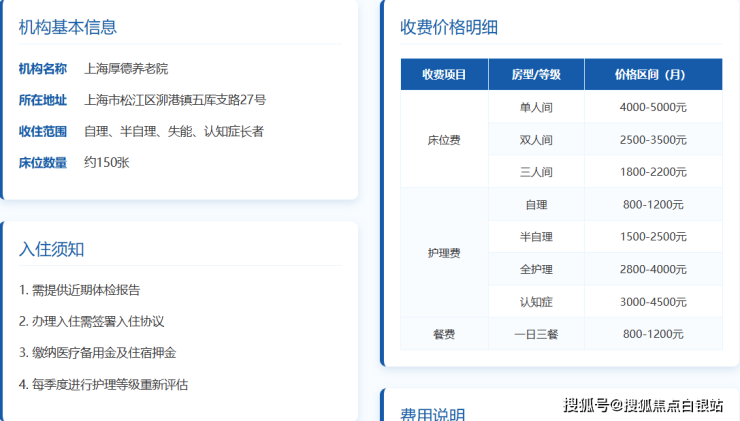Select the 床位费 cell

point(444,140)
